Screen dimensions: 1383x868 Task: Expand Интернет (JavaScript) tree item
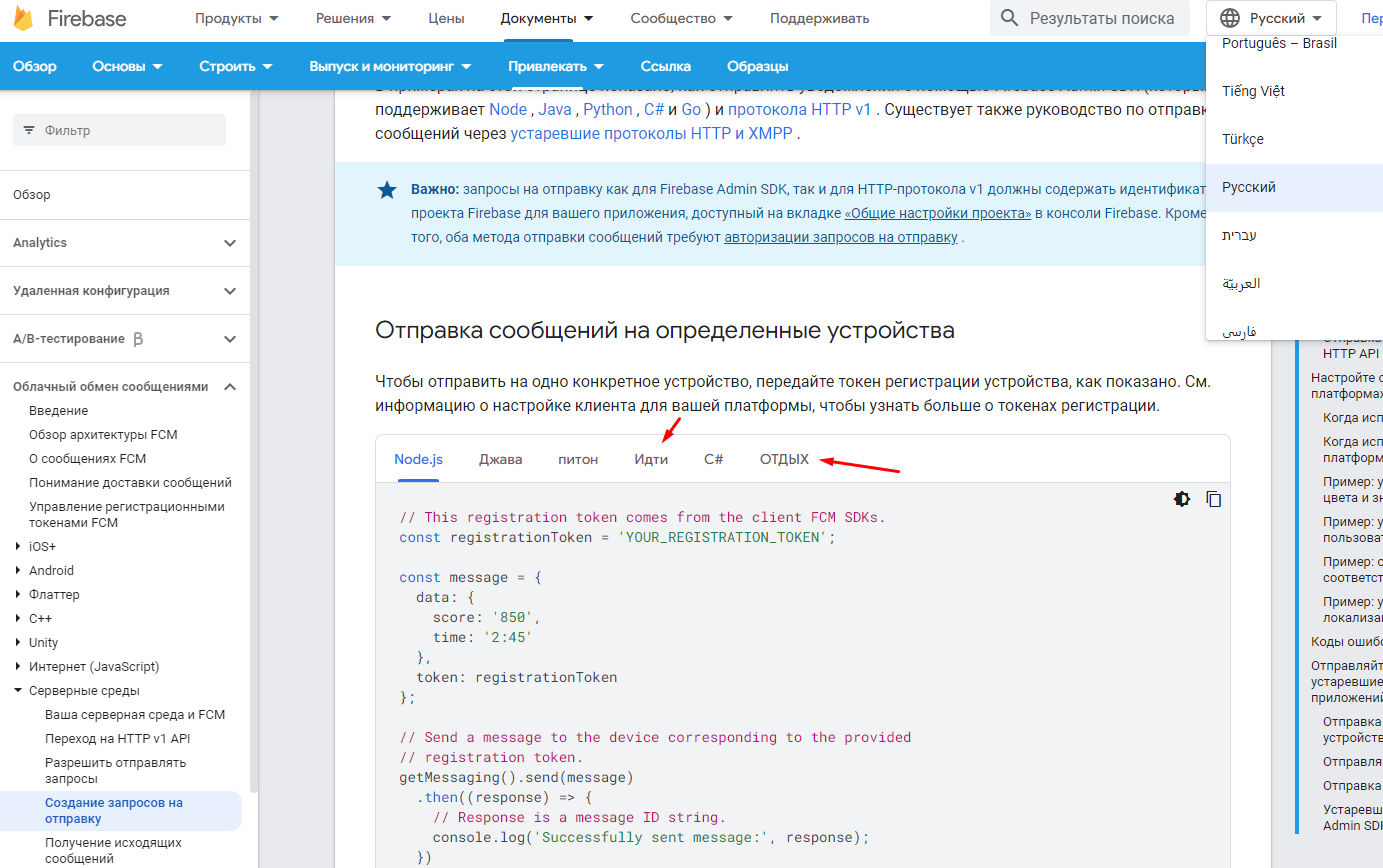(x=18, y=667)
